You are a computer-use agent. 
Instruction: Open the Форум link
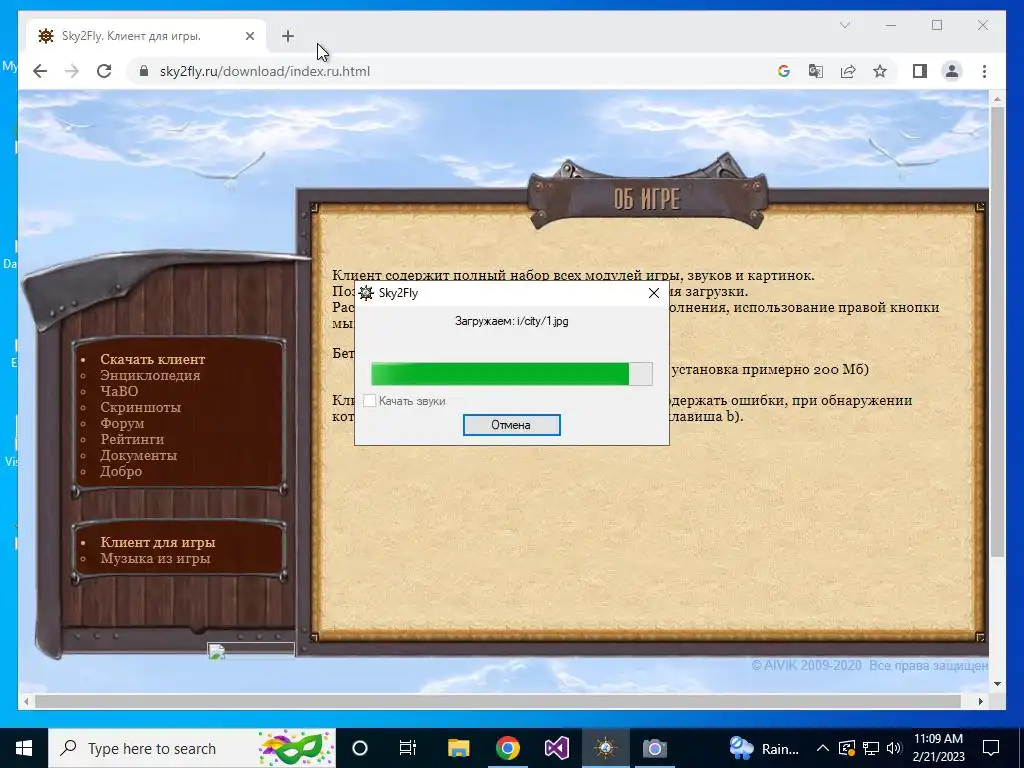(x=122, y=423)
